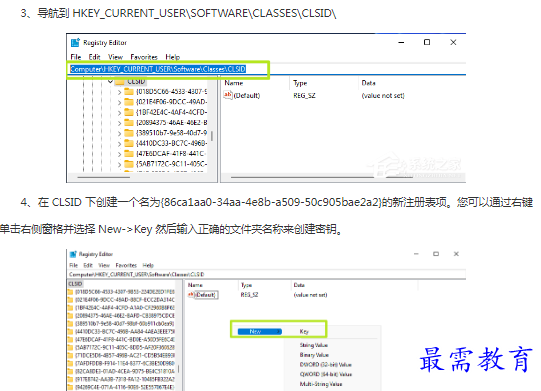Open File menu in step 3 Registry Editor
Viewport: 541px width, 391px height.
(76, 57)
